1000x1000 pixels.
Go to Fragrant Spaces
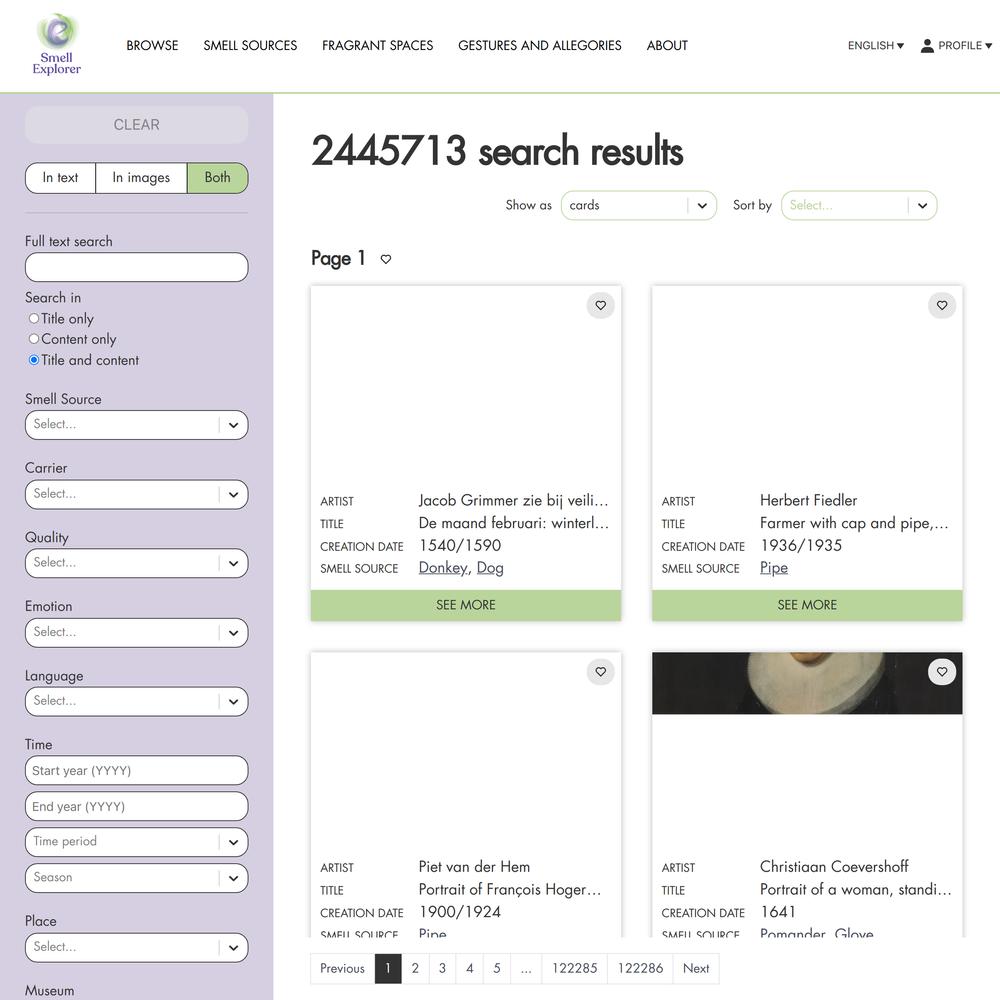tap(378, 45)
